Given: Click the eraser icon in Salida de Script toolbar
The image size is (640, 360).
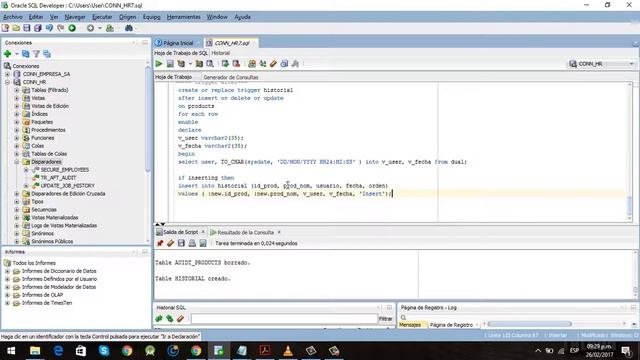Looking at the screenshot, I should (x=170, y=243).
